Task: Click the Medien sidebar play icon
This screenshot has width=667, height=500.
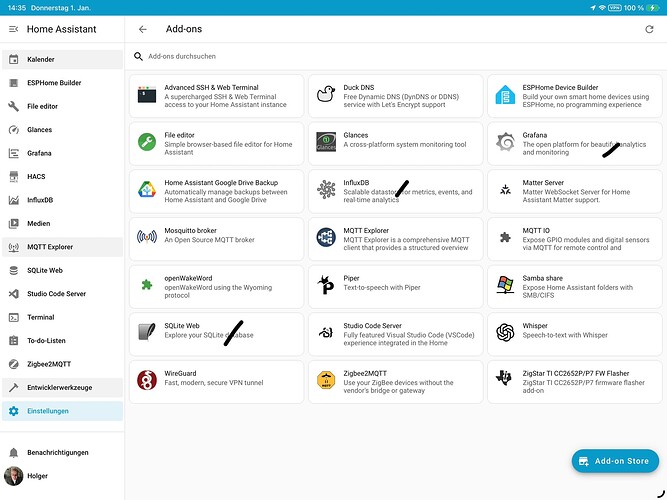Action: pyautogui.click(x=14, y=223)
